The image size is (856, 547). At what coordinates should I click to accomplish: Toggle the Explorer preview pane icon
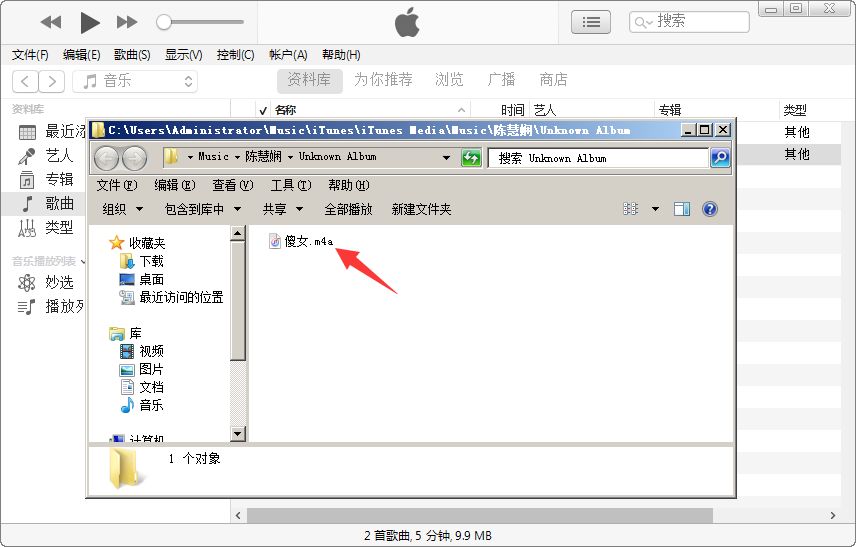tap(682, 209)
